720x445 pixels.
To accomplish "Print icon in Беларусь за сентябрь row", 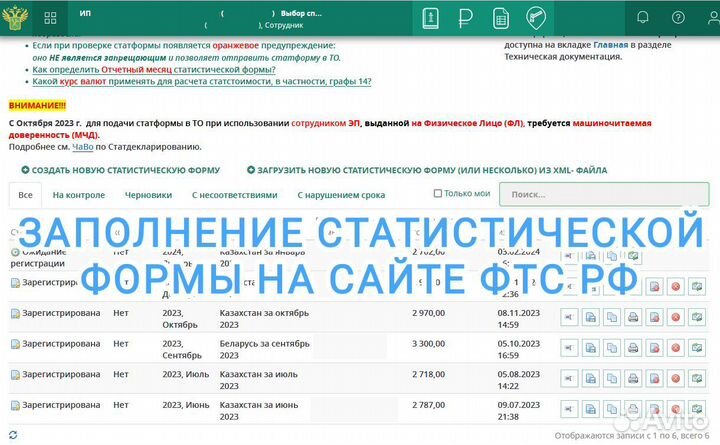I will 633,348.
